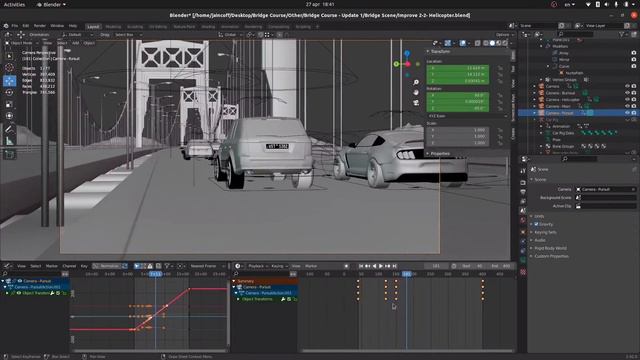Open the Marker menu in graph editor

(x=51, y=266)
